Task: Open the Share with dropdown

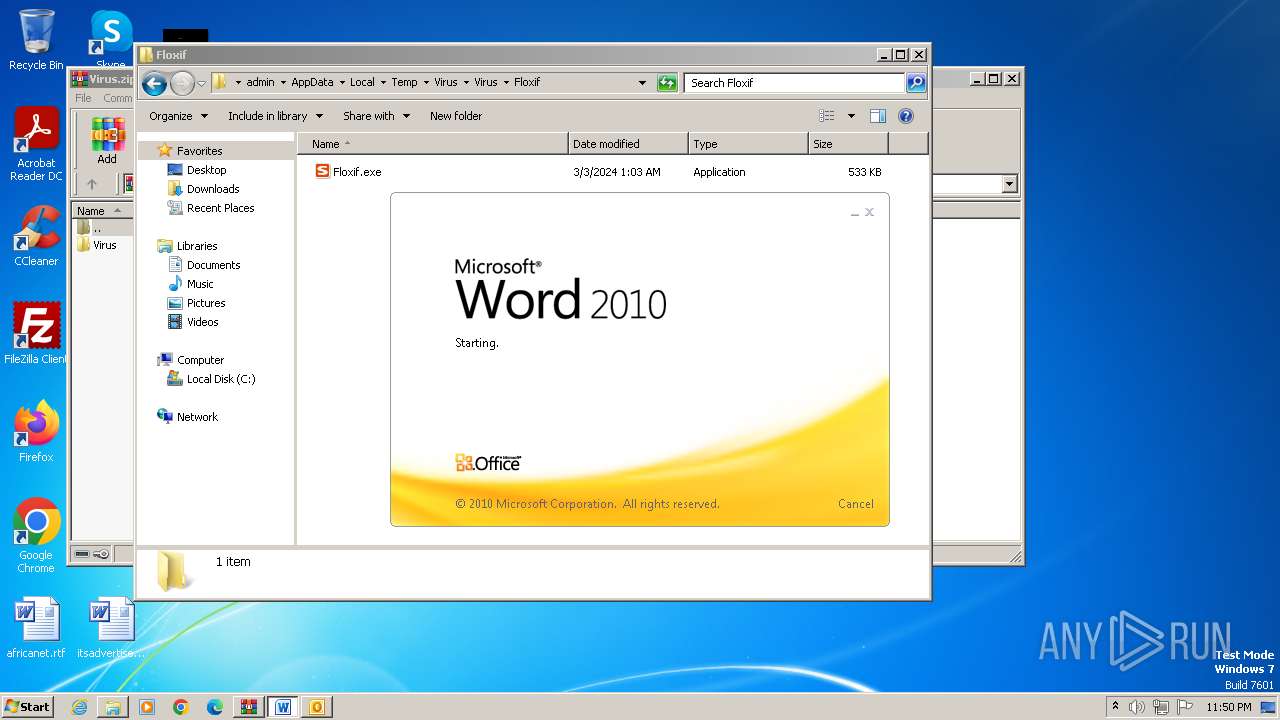Action: pyautogui.click(x=376, y=116)
